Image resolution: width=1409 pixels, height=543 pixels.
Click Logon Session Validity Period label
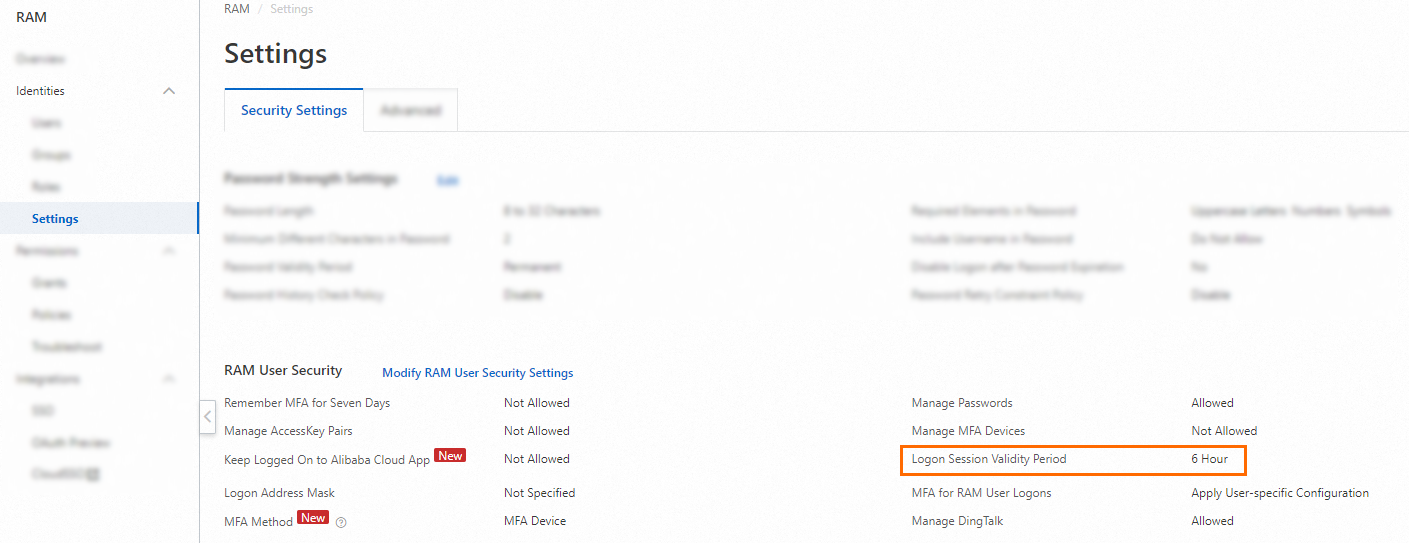989,459
